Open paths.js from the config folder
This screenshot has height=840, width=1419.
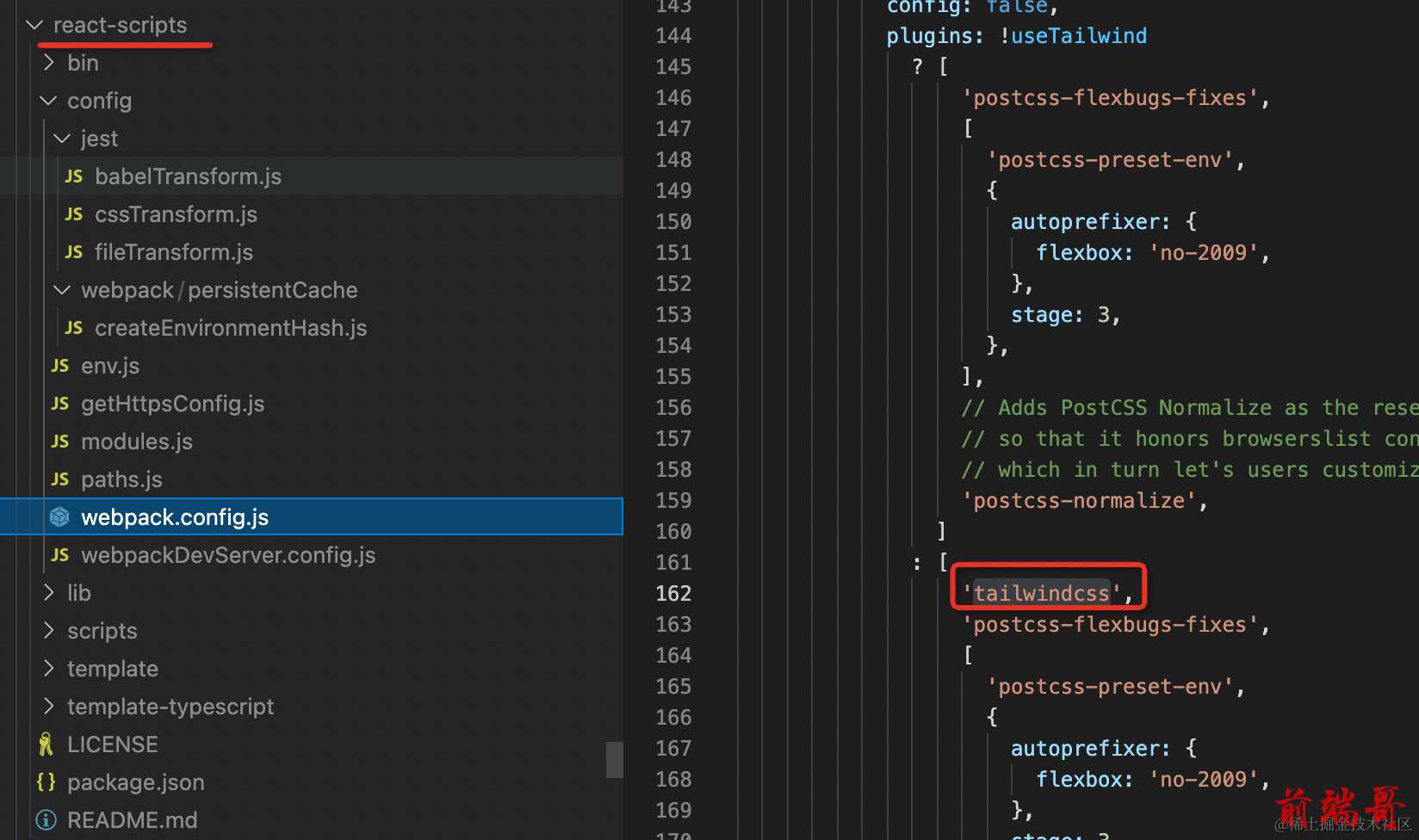click(121, 479)
